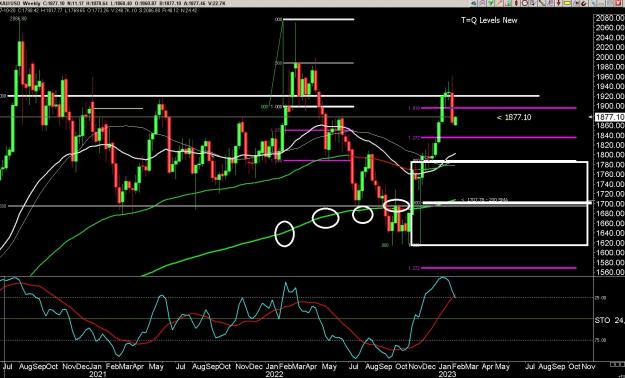The height and width of the screenshot is (378, 625).
Task: Select the magenta level line near 1570
Action: pos(499,268)
